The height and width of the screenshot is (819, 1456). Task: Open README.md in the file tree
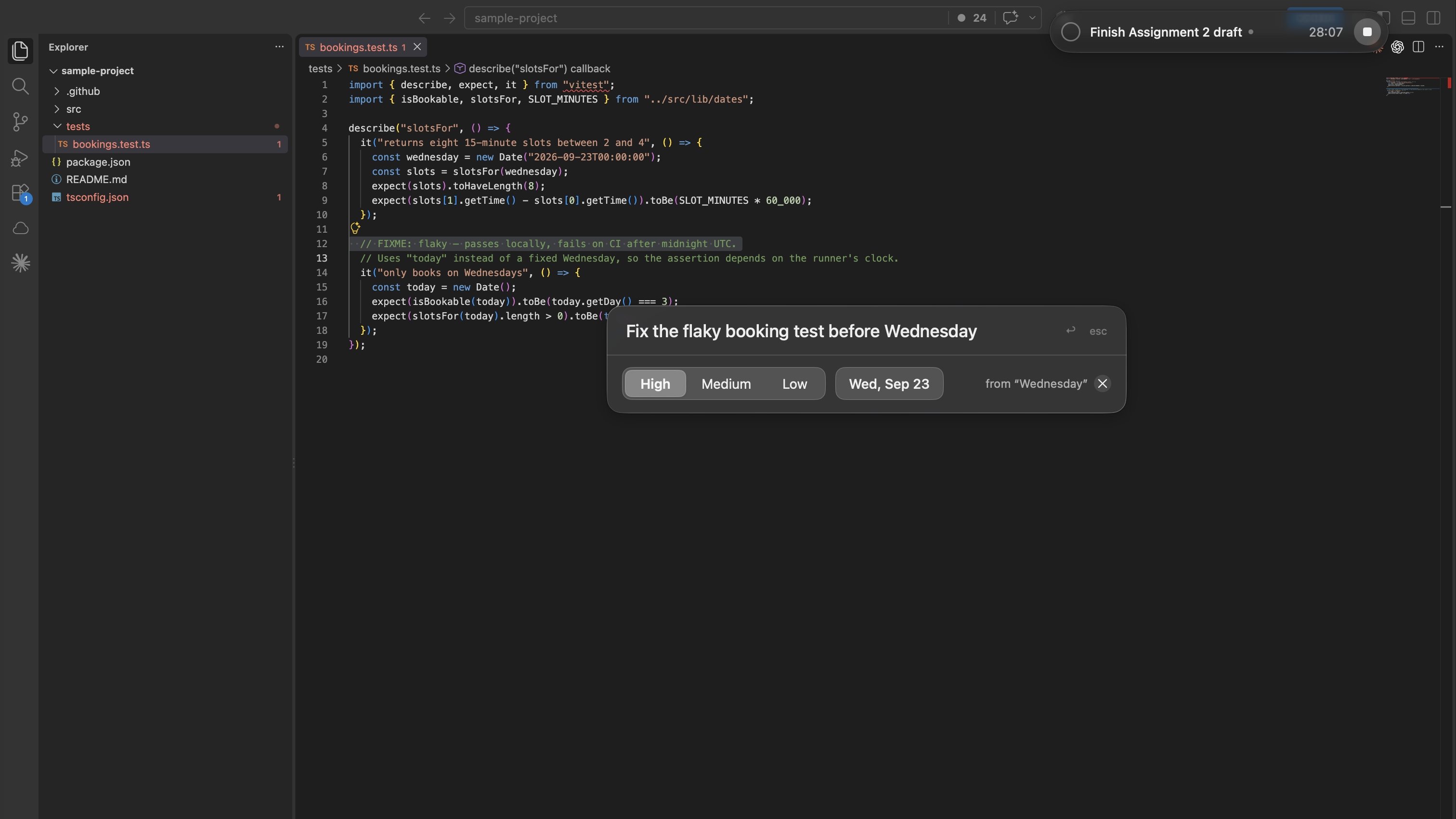165,179
